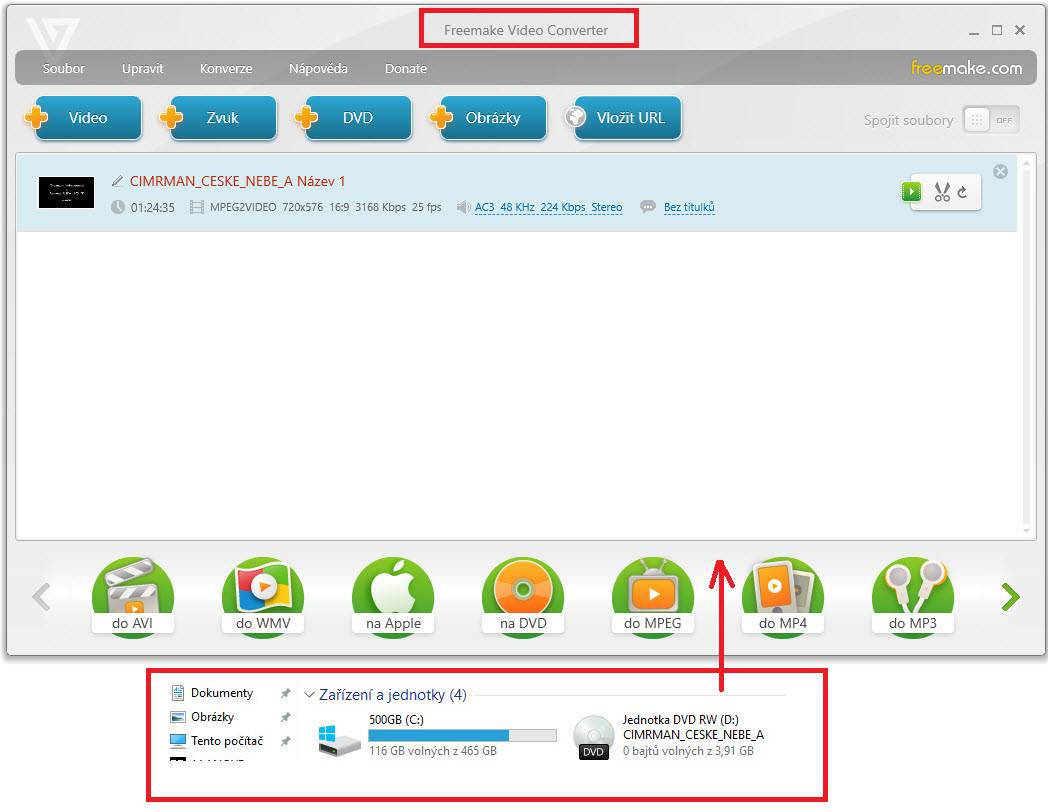This screenshot has width=1048, height=812.
Task: Select the CIMRMAN_CESKE_NEBE_A Název 1 title
Action: tap(237, 181)
